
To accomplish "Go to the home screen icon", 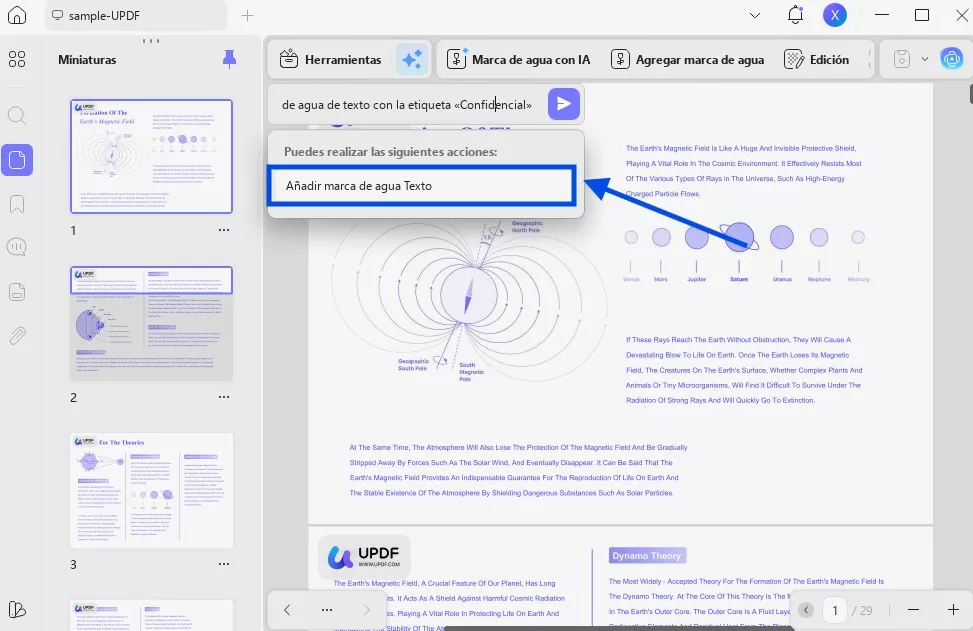I will pyautogui.click(x=17, y=15).
